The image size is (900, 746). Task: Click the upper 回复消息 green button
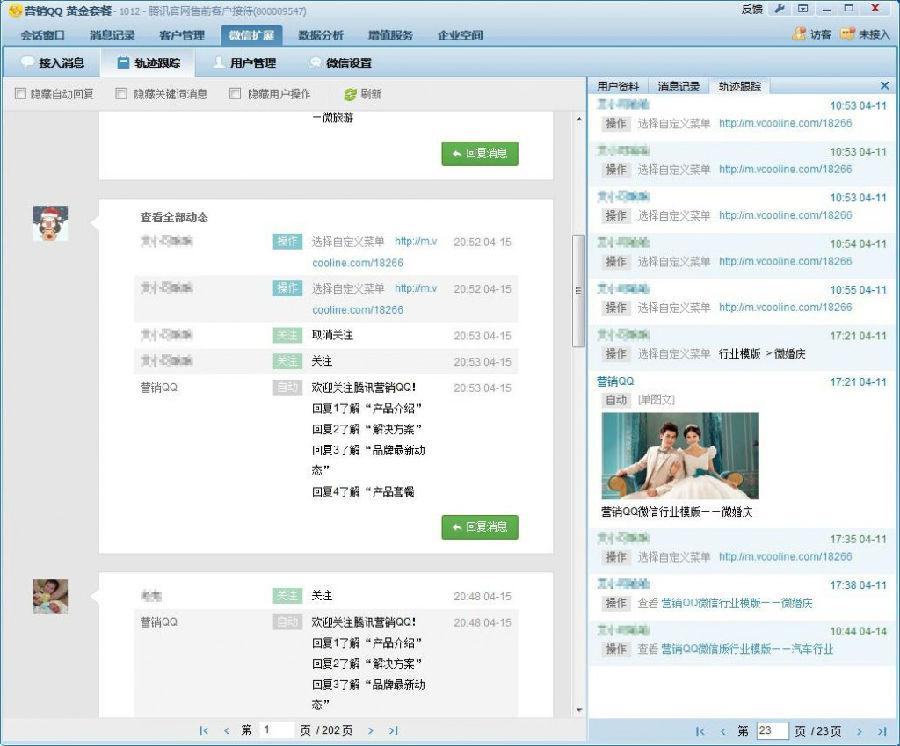pos(480,153)
